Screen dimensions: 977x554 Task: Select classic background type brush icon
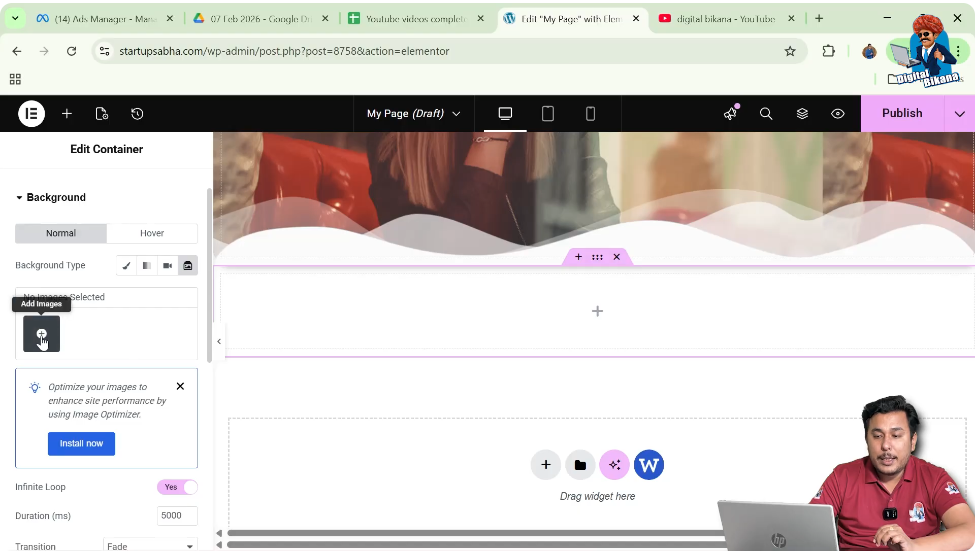click(x=126, y=265)
